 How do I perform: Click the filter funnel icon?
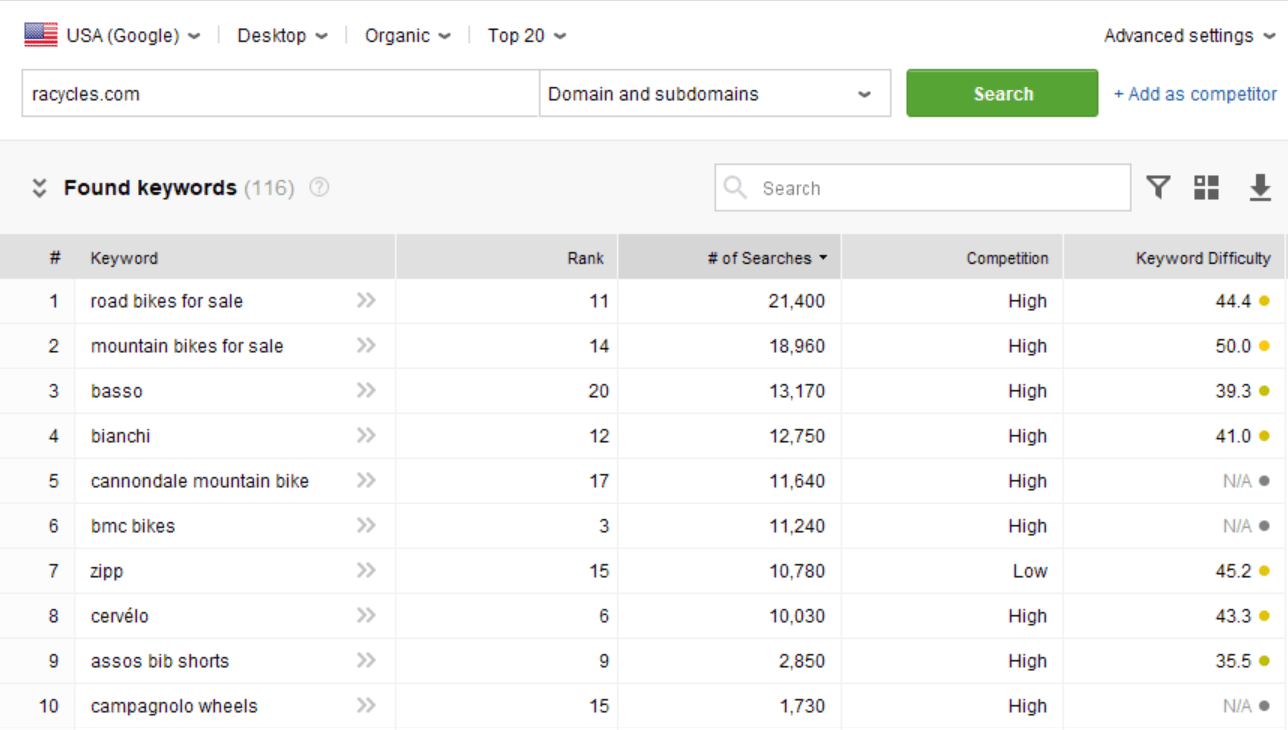(x=1158, y=187)
